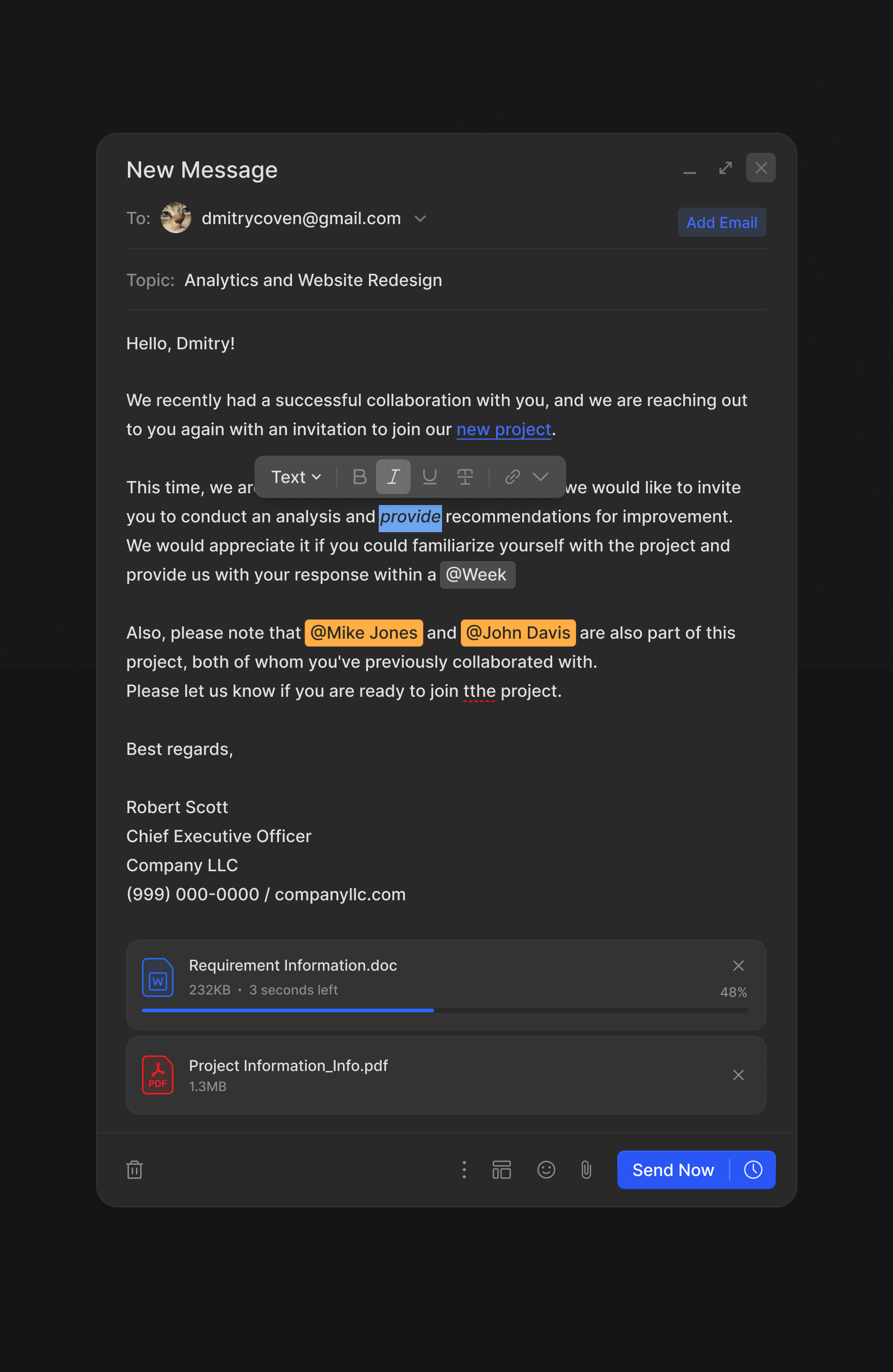
Task: Insert a hyperlink using the link icon
Action: 512,477
